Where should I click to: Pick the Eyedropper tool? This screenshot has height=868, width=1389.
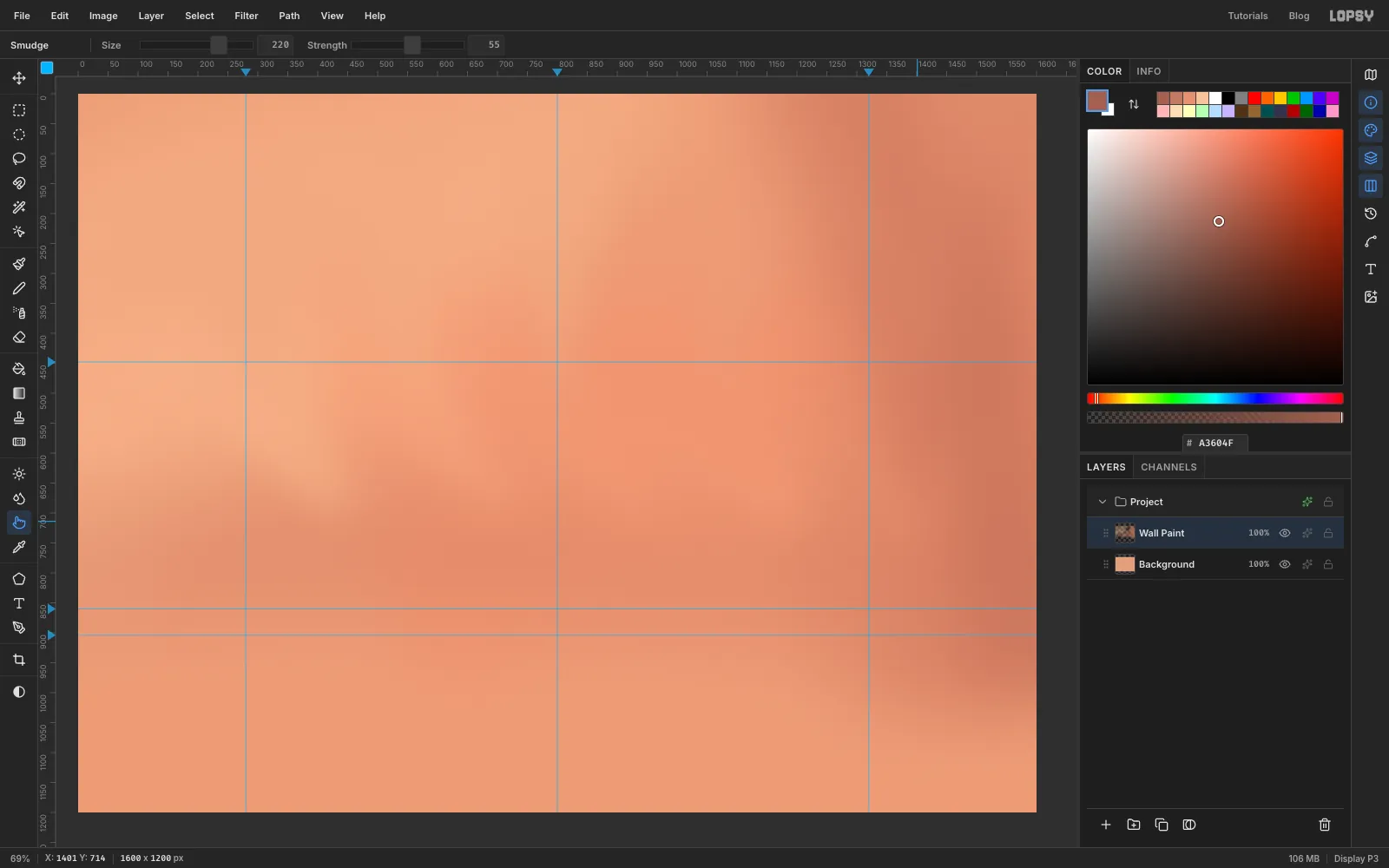tap(18, 547)
